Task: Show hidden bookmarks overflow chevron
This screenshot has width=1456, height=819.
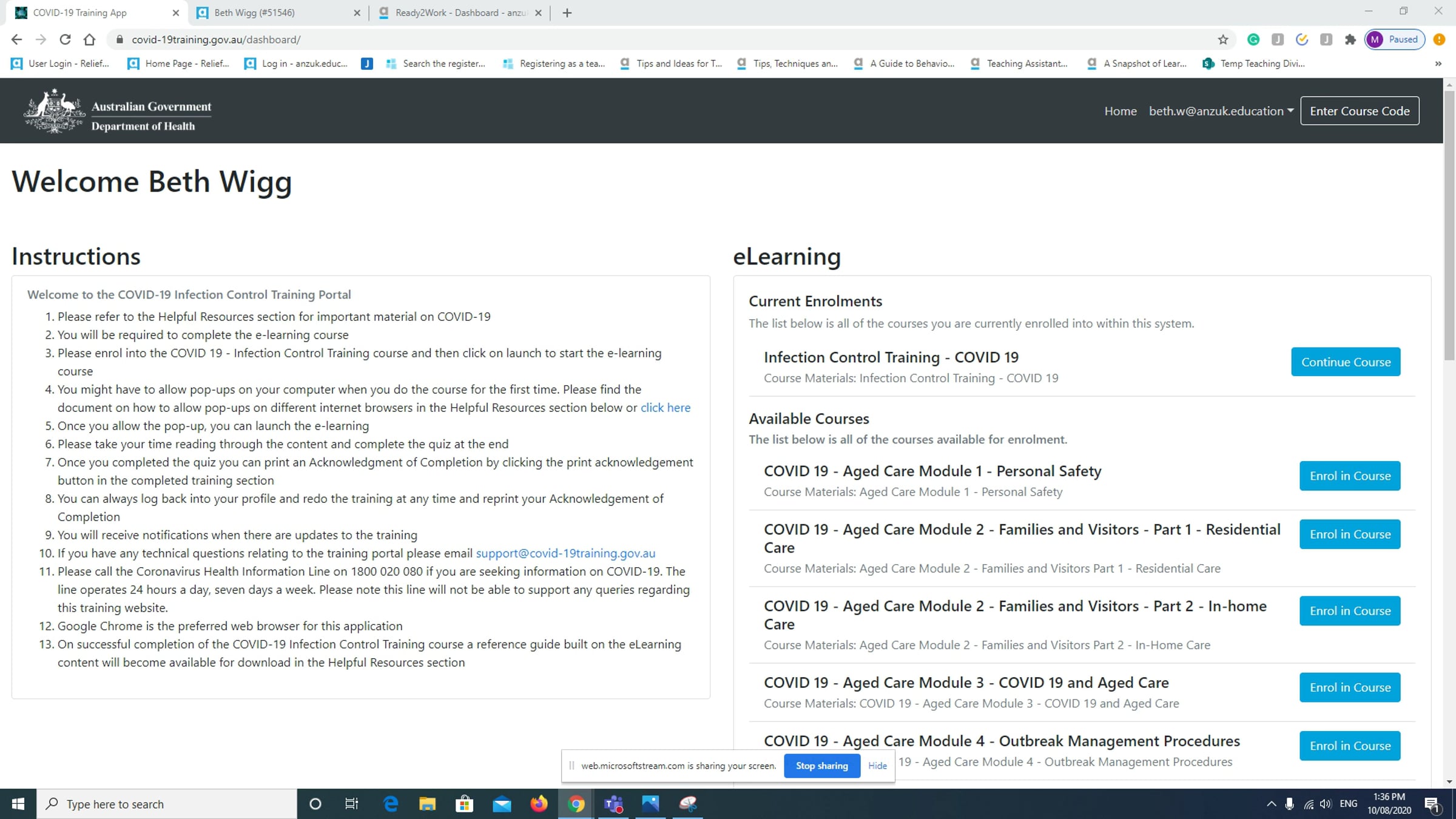Action: tap(1438, 64)
